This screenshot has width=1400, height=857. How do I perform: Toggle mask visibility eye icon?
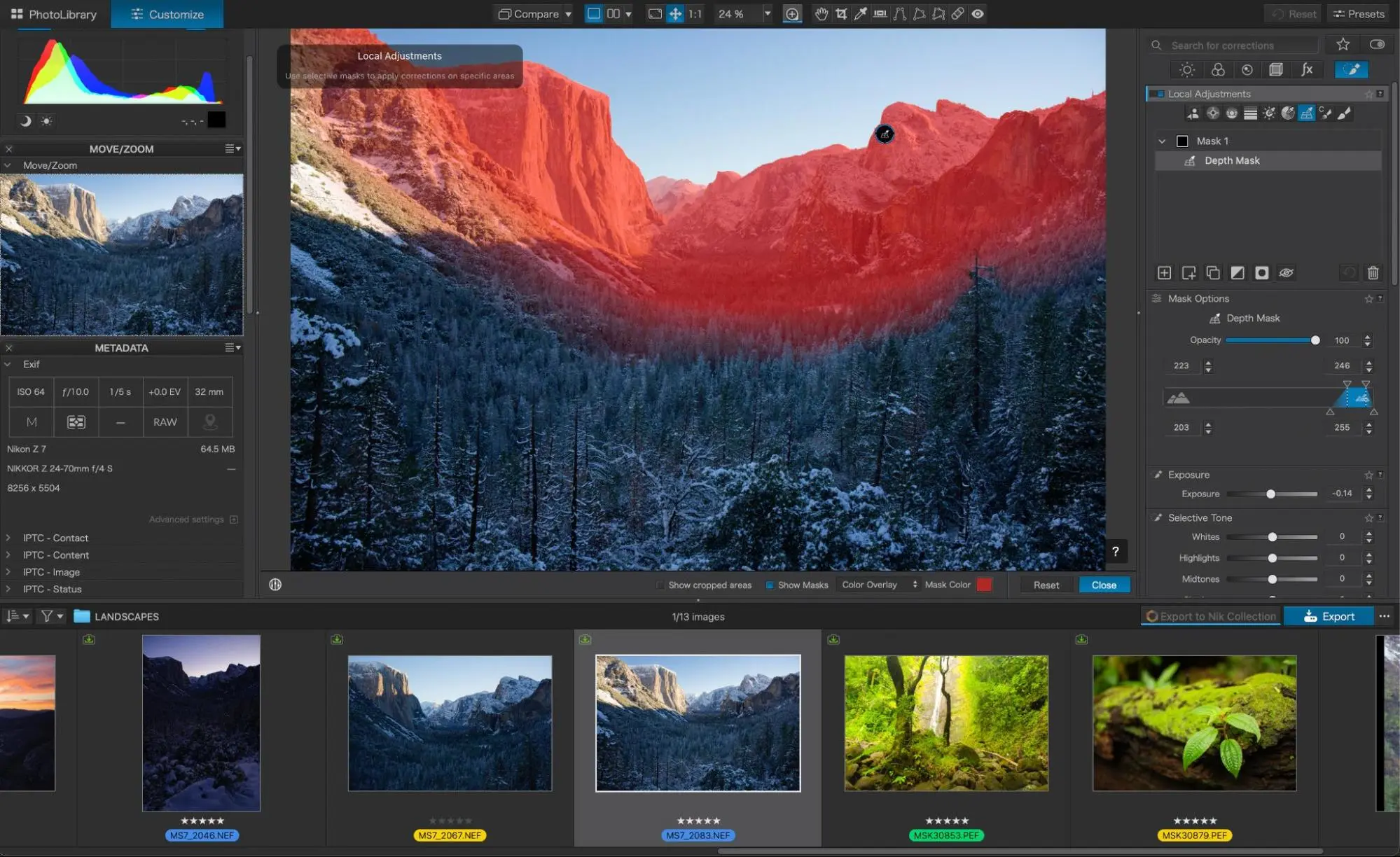point(1286,273)
